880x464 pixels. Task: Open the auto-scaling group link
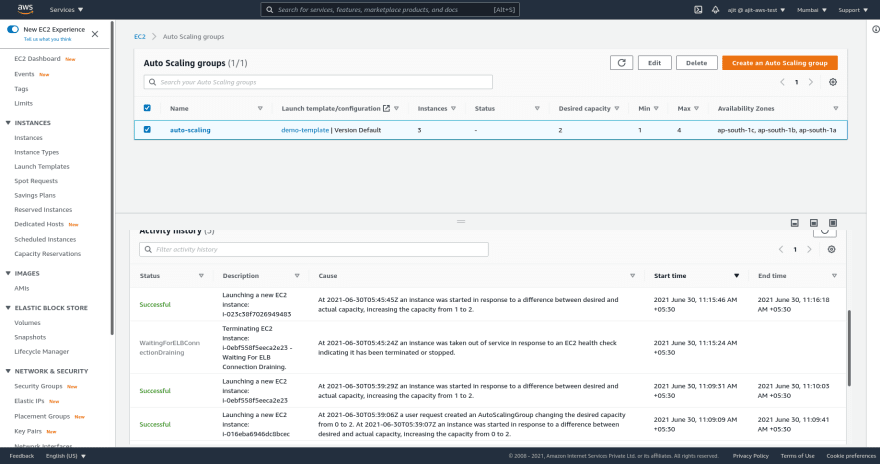(x=190, y=130)
